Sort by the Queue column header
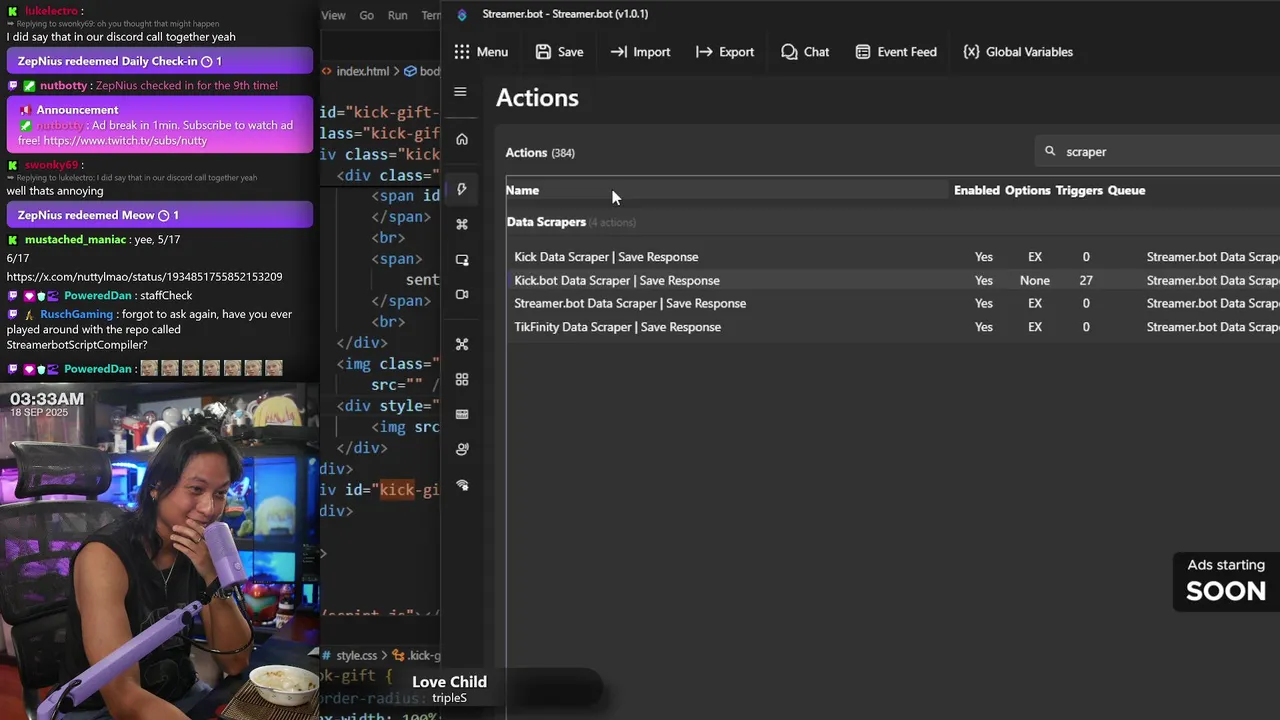This screenshot has width=1280, height=720. [x=1126, y=190]
